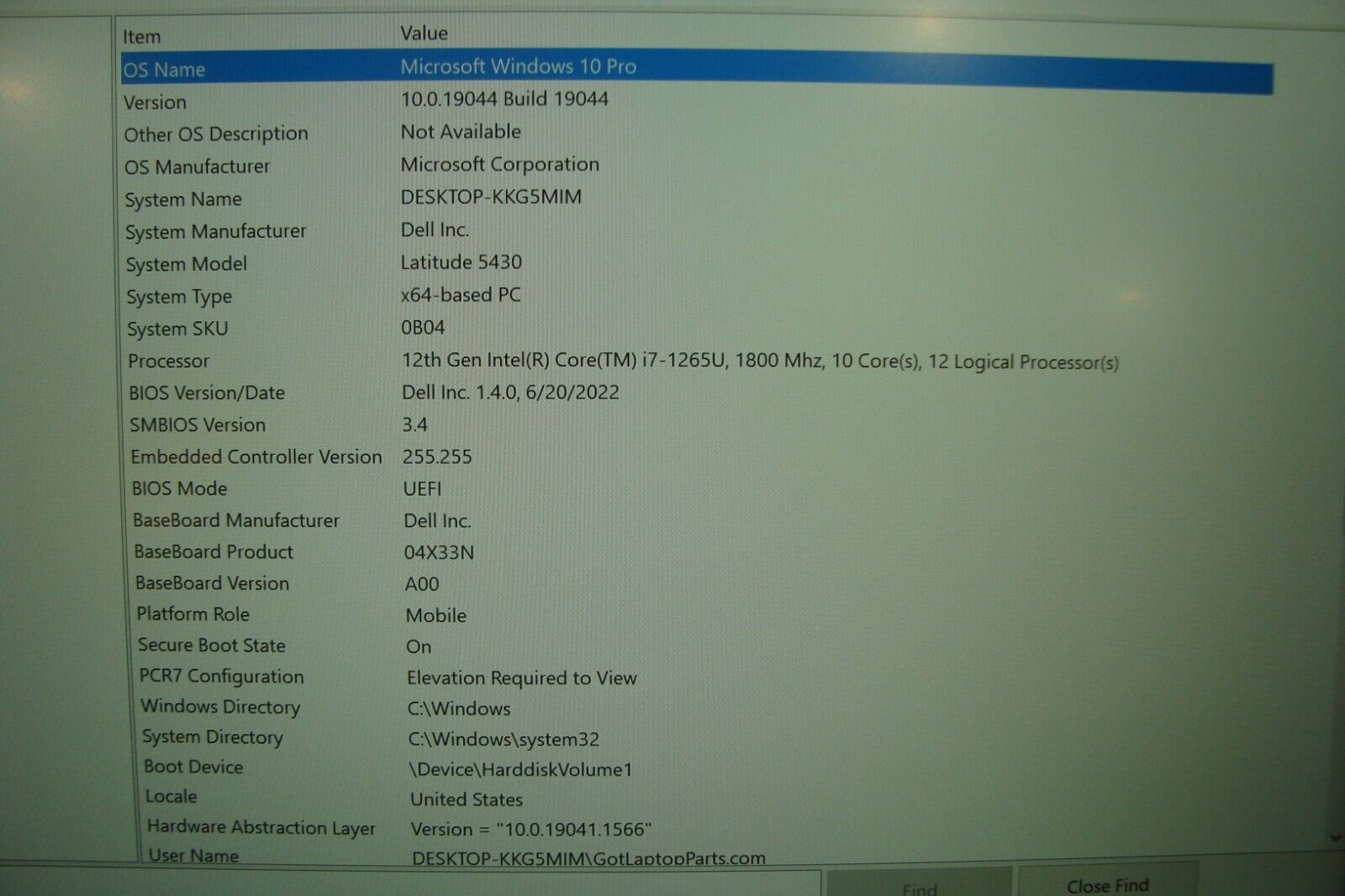1345x896 pixels.
Task: Click the 12th Gen Intel Core i7-1265U value
Action: point(760,361)
